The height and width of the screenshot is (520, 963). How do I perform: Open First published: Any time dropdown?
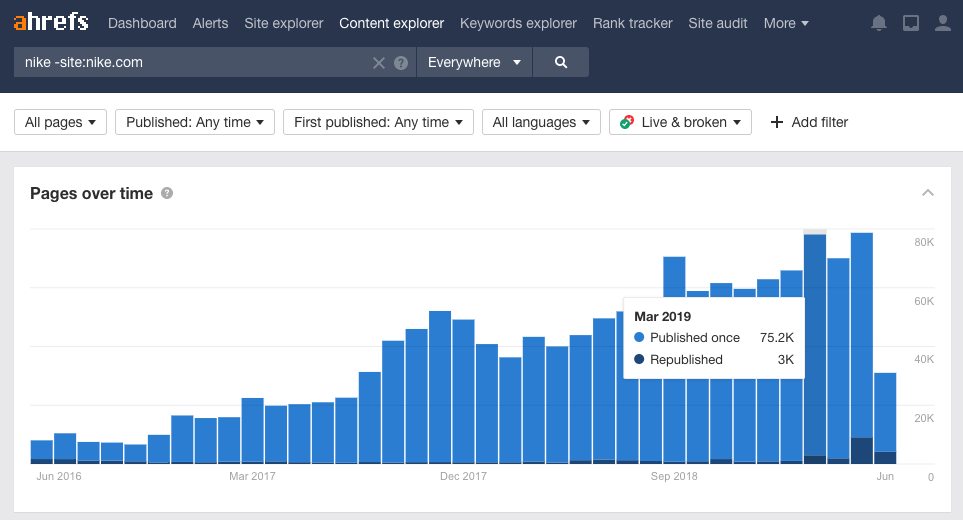click(378, 122)
